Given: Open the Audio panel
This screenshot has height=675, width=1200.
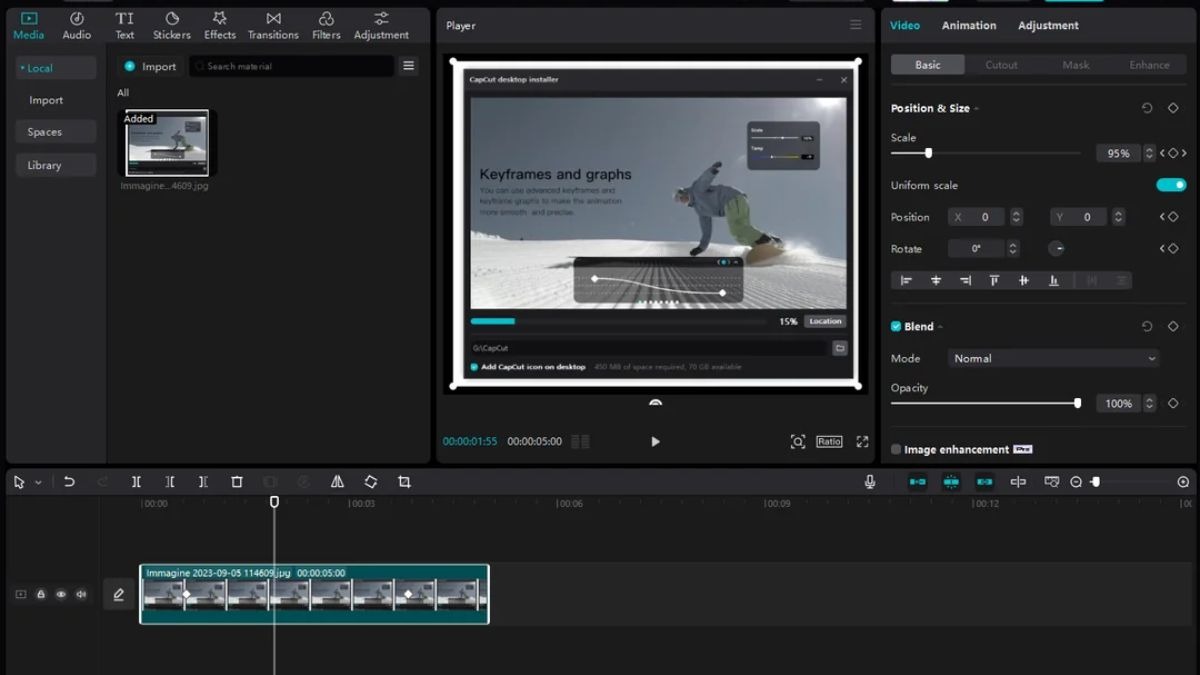Looking at the screenshot, I should 77,26.
